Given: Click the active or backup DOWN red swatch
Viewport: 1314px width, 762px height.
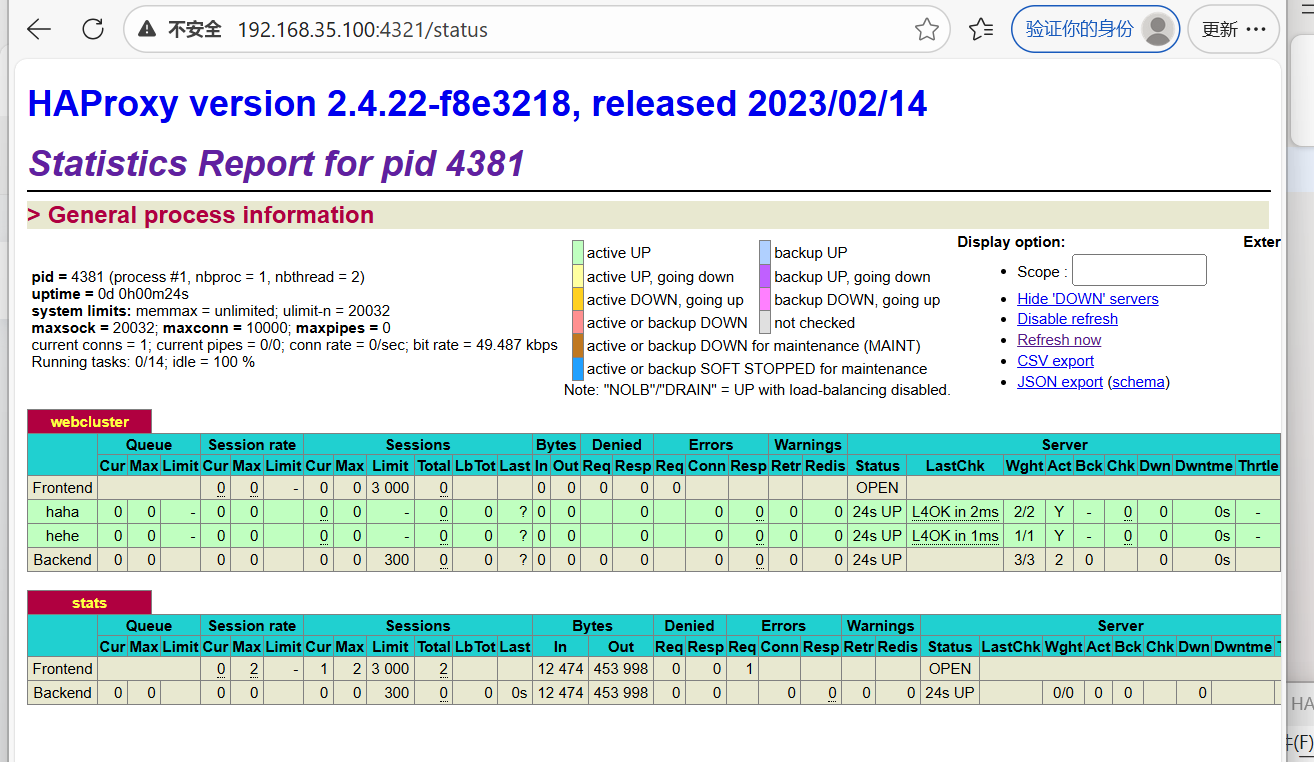Looking at the screenshot, I should tap(577, 322).
